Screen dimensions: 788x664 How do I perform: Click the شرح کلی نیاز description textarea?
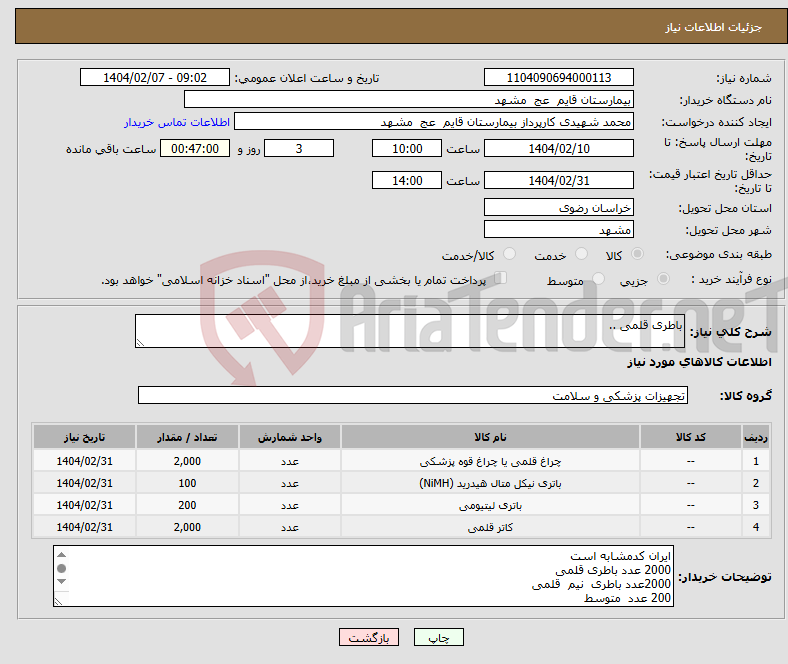410,331
